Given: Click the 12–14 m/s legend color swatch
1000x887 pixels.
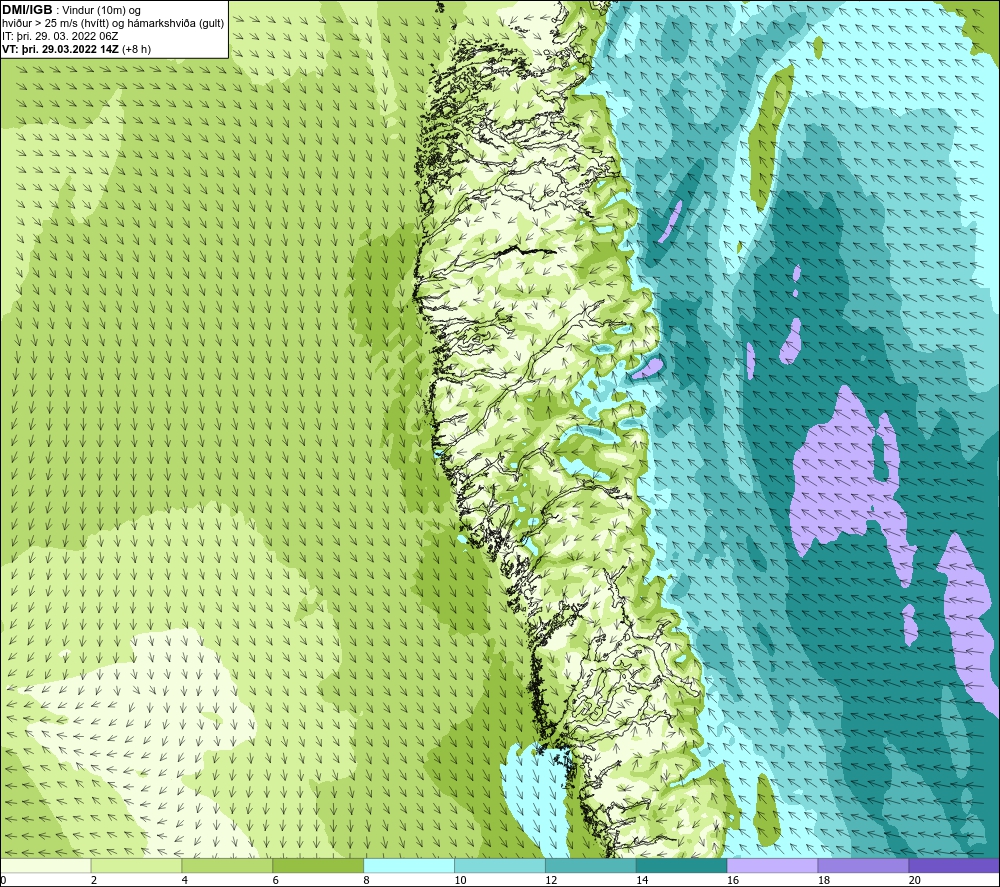Looking at the screenshot, I should pos(591,866).
